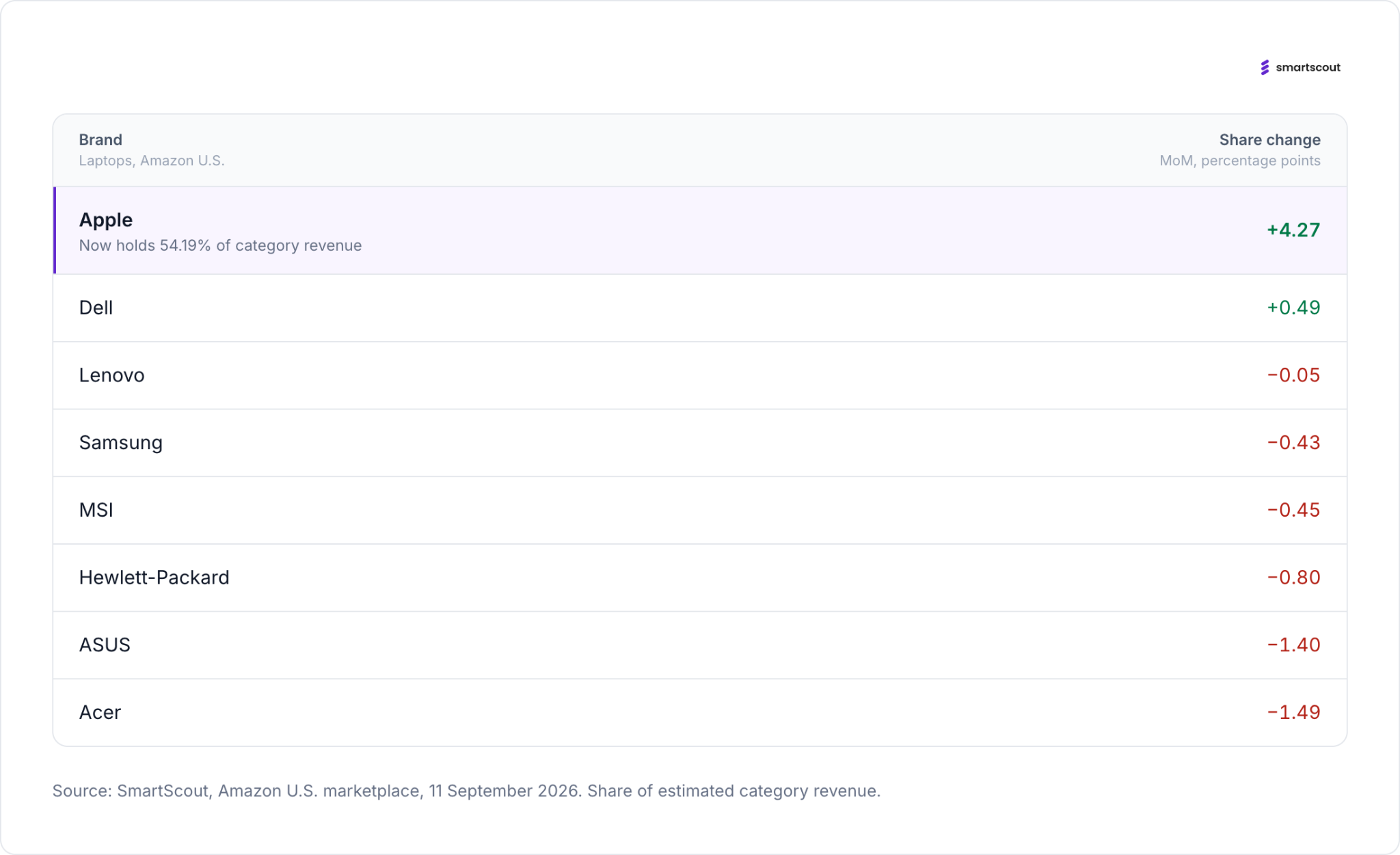
Task: Click the smartscout brand name text
Action: (1308, 67)
